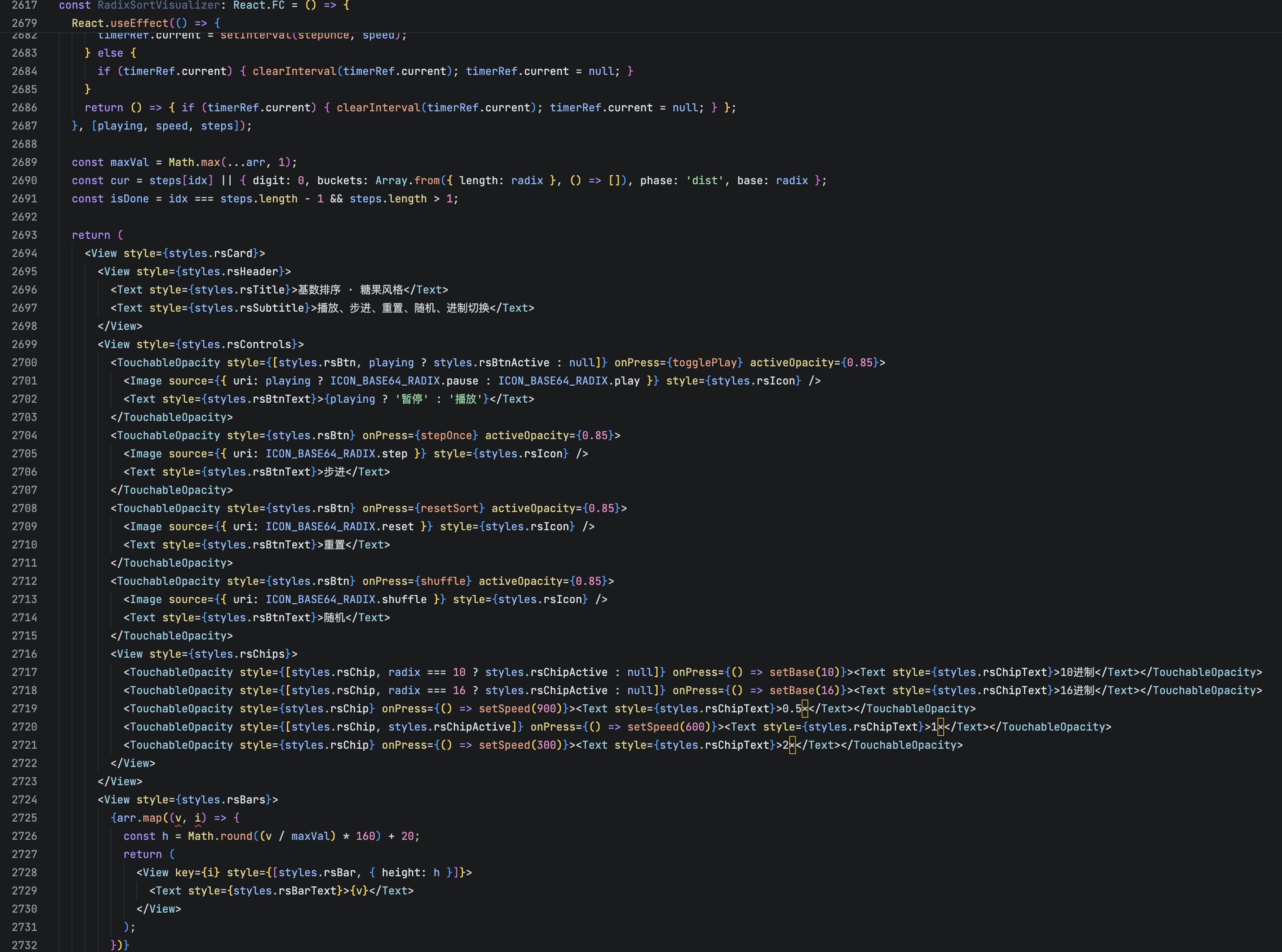Click 'return (' on line 2693
Image resolution: width=1282 pixels, height=952 pixels.
coord(97,235)
